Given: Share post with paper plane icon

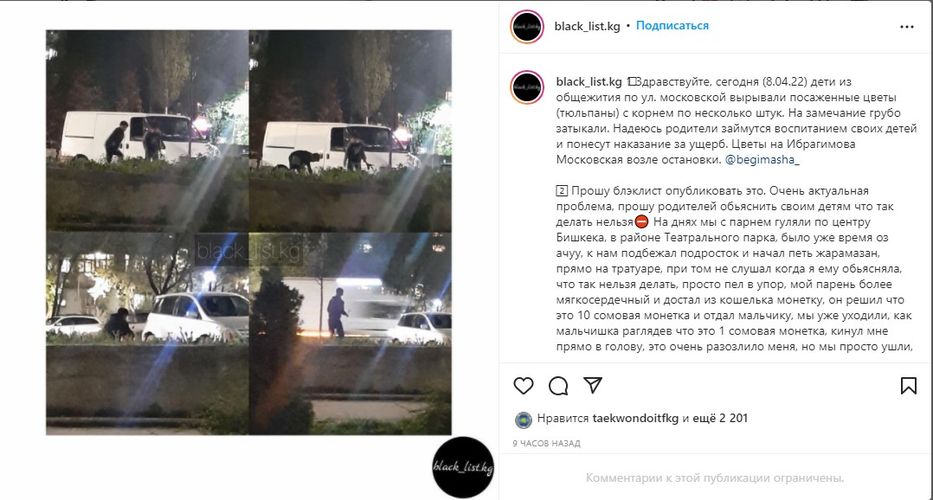Looking at the screenshot, I should (x=593, y=385).
